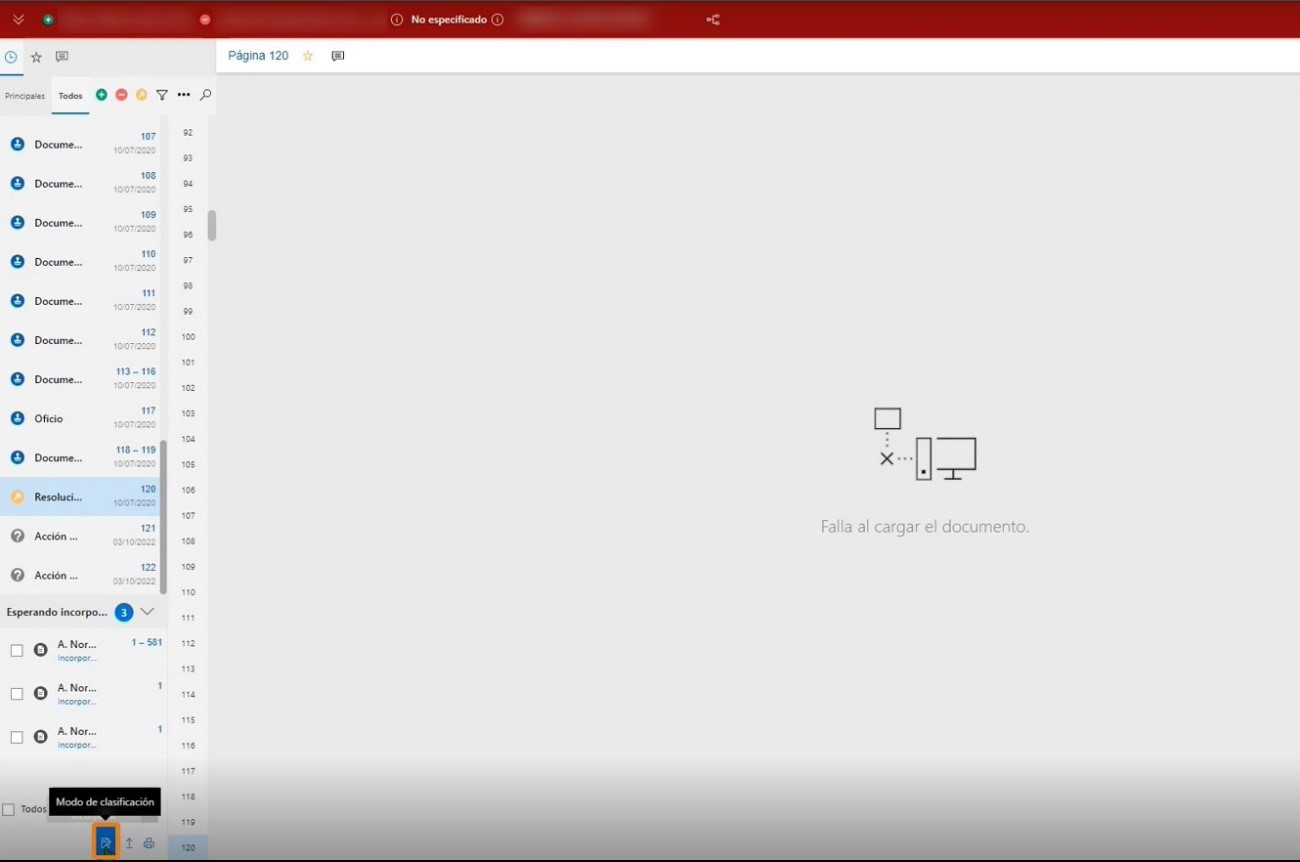Jump to page 100 in page strip

(188, 337)
